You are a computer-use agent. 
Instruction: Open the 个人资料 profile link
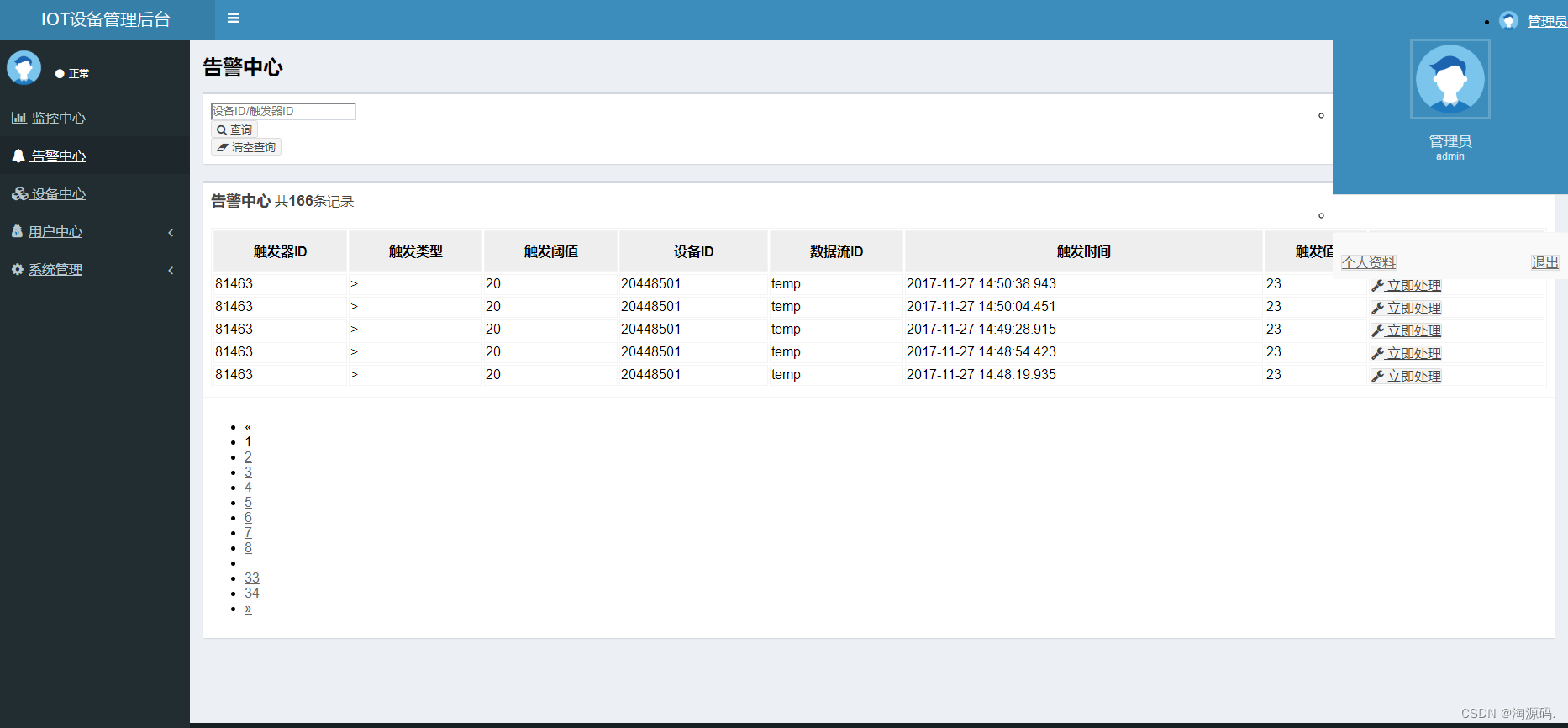point(1368,262)
